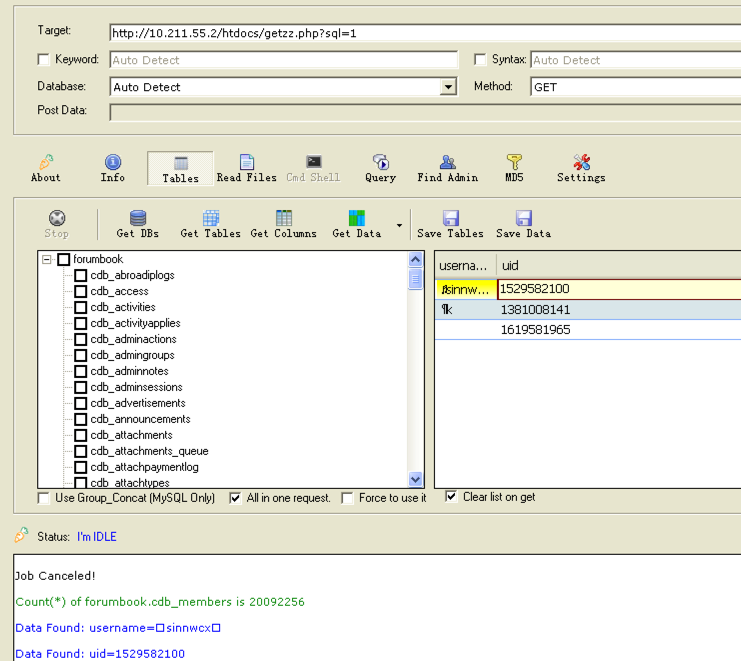Open the Get Data dropdown arrow
This screenshot has width=741, height=661.
(x=399, y=225)
